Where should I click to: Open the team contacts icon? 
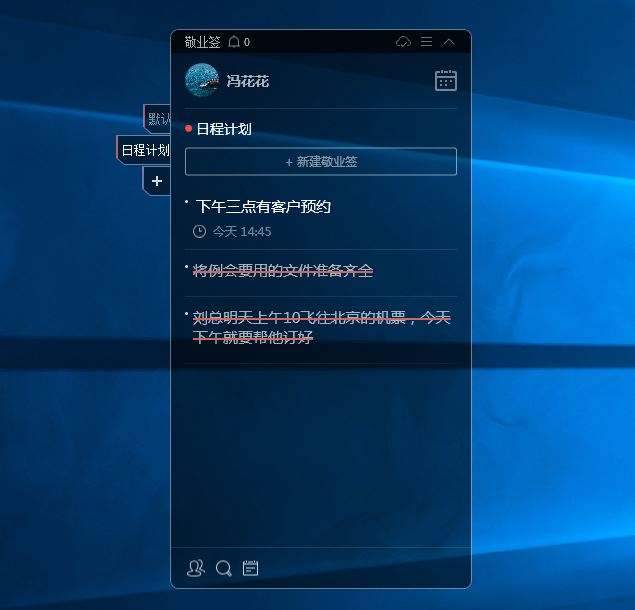pos(196,568)
